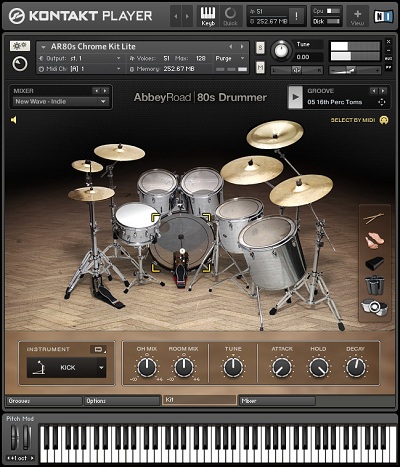Viewport: 400px width, 467px height.
Task: Open the KICK instrument dropdown arrow
Action: click(x=101, y=368)
